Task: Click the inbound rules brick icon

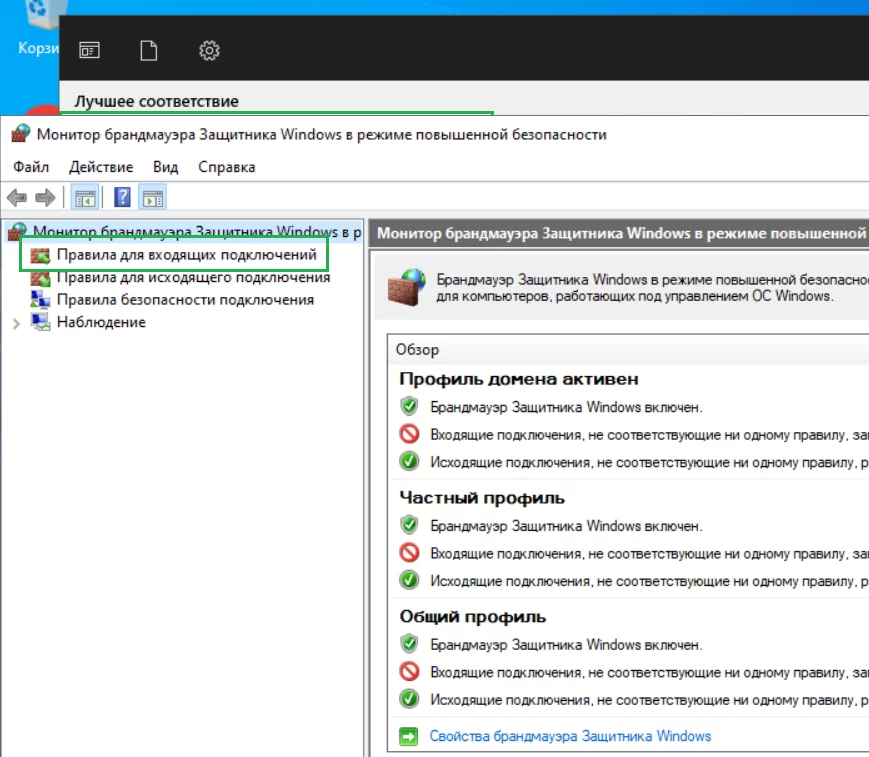Action: (x=40, y=255)
